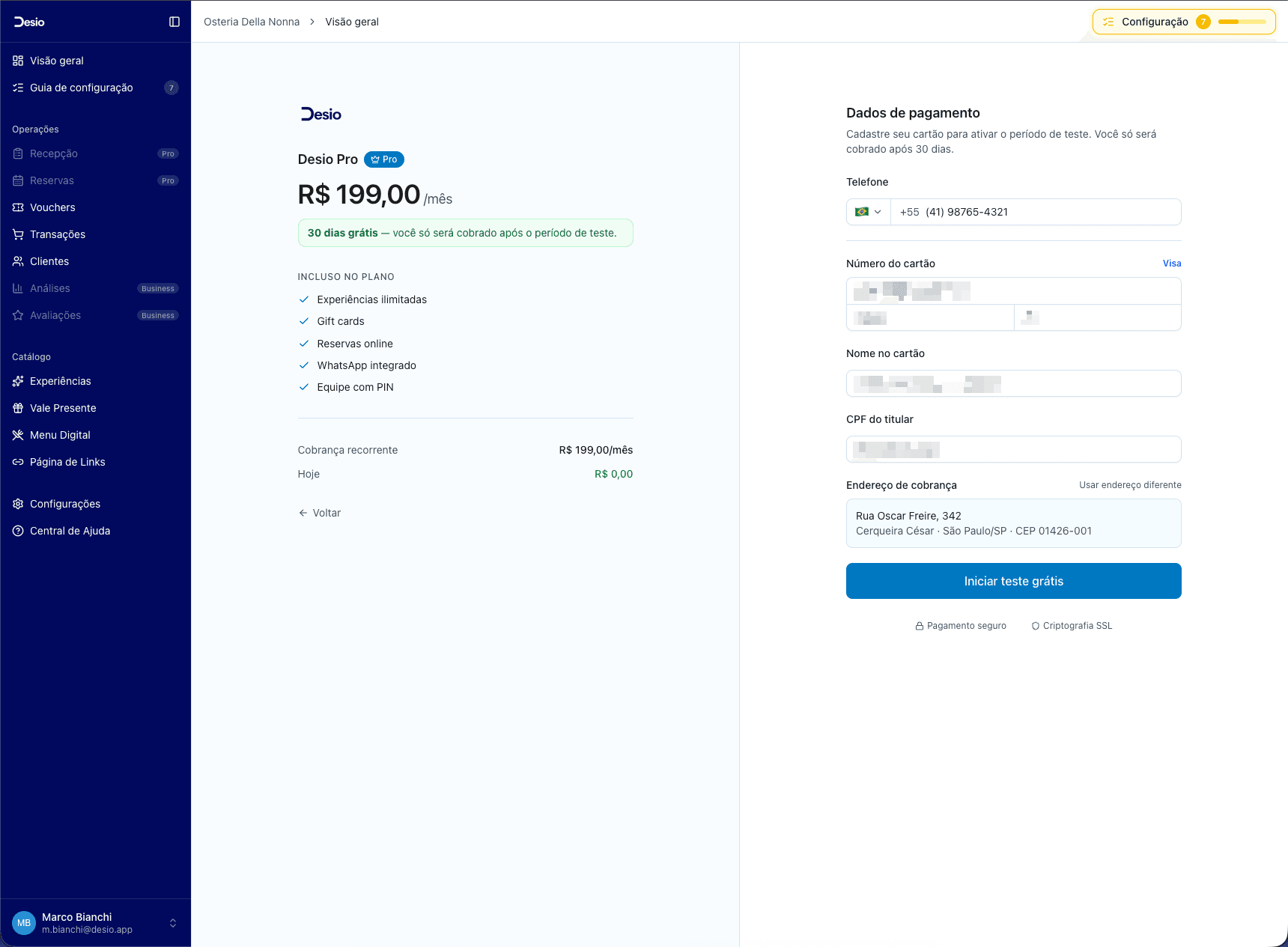Click the Visa card brand label
Viewport: 1288px width, 947px height.
(x=1172, y=264)
